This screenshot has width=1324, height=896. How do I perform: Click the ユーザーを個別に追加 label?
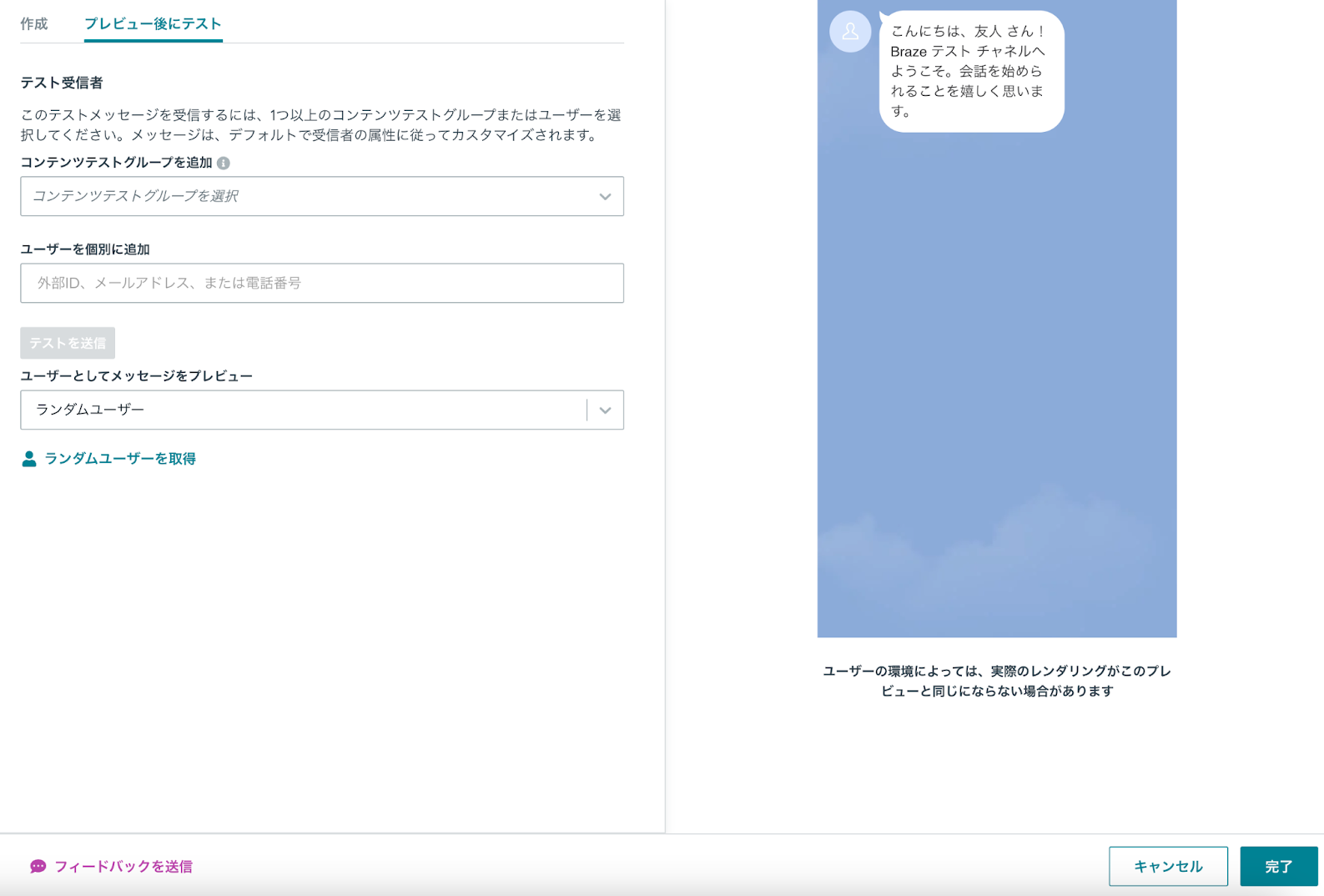point(85,249)
